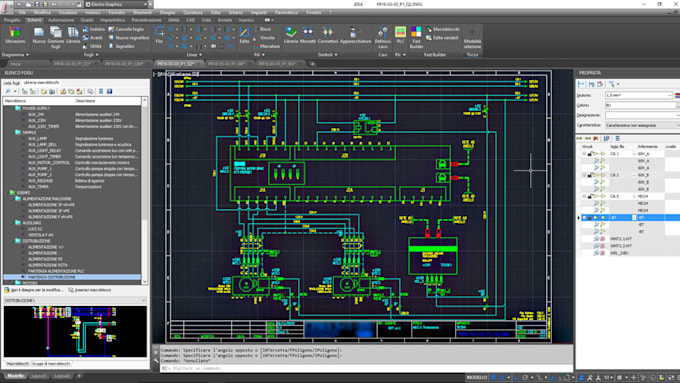Switch to the Modello layout tab
Screen dimensions: 680x383
16,376
